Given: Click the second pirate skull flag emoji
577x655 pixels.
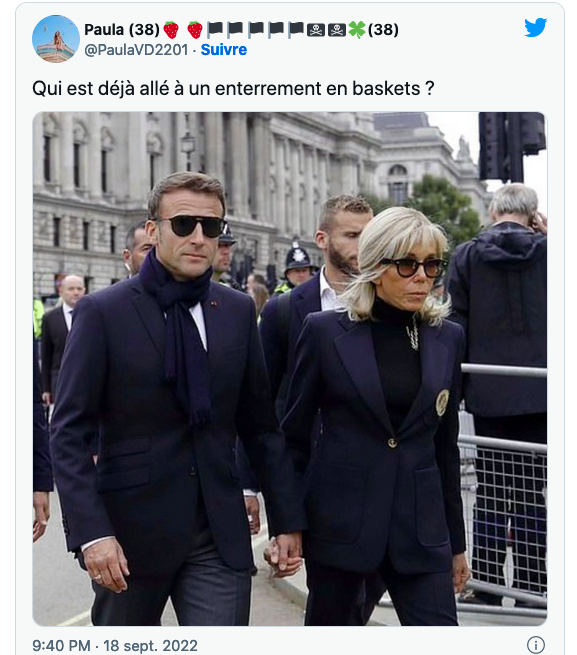Looking at the screenshot, I should pos(337,30).
